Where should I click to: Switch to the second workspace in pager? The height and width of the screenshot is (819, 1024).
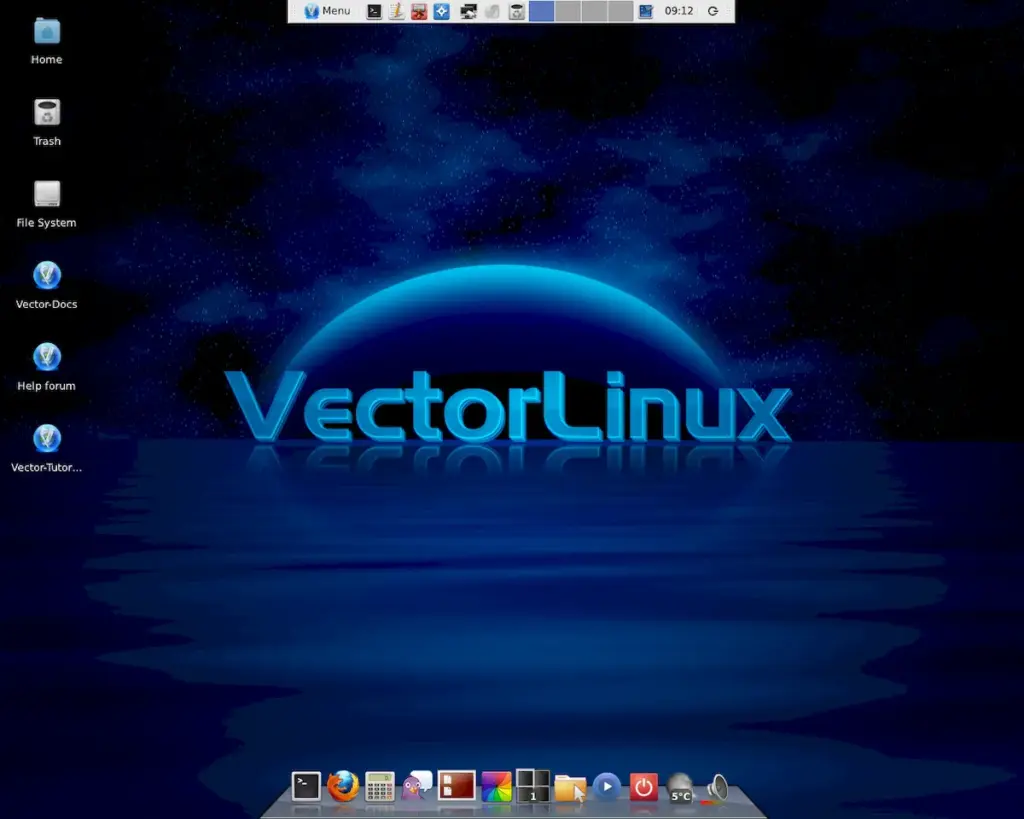point(568,11)
